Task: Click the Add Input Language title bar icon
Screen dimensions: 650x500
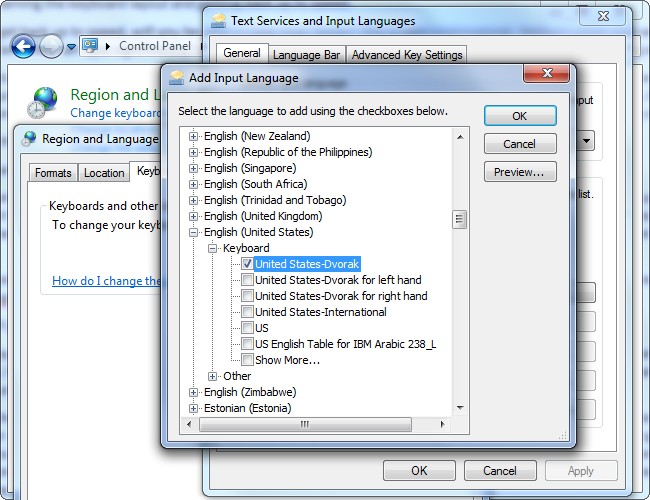Action: point(177,78)
